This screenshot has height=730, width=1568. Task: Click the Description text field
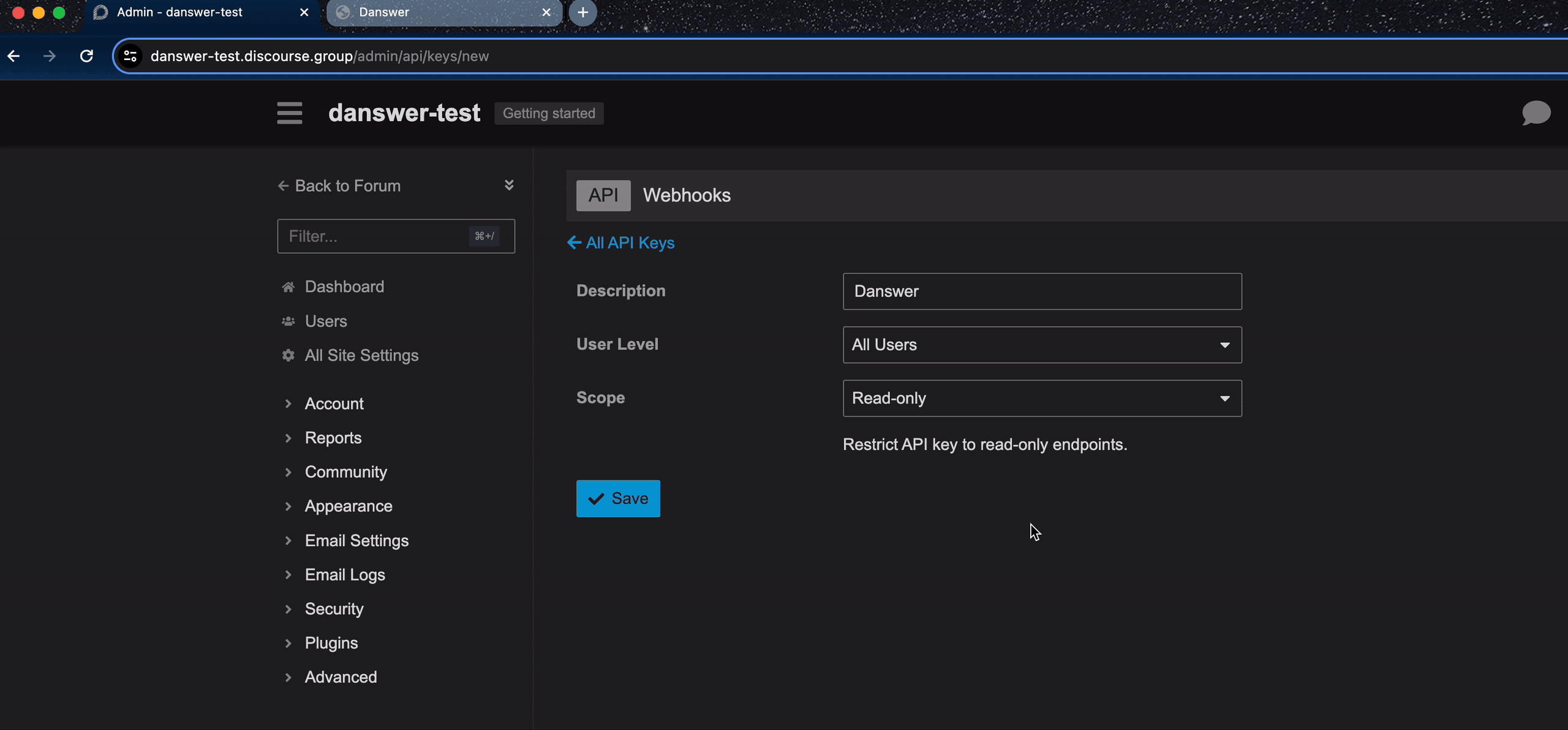click(1041, 291)
